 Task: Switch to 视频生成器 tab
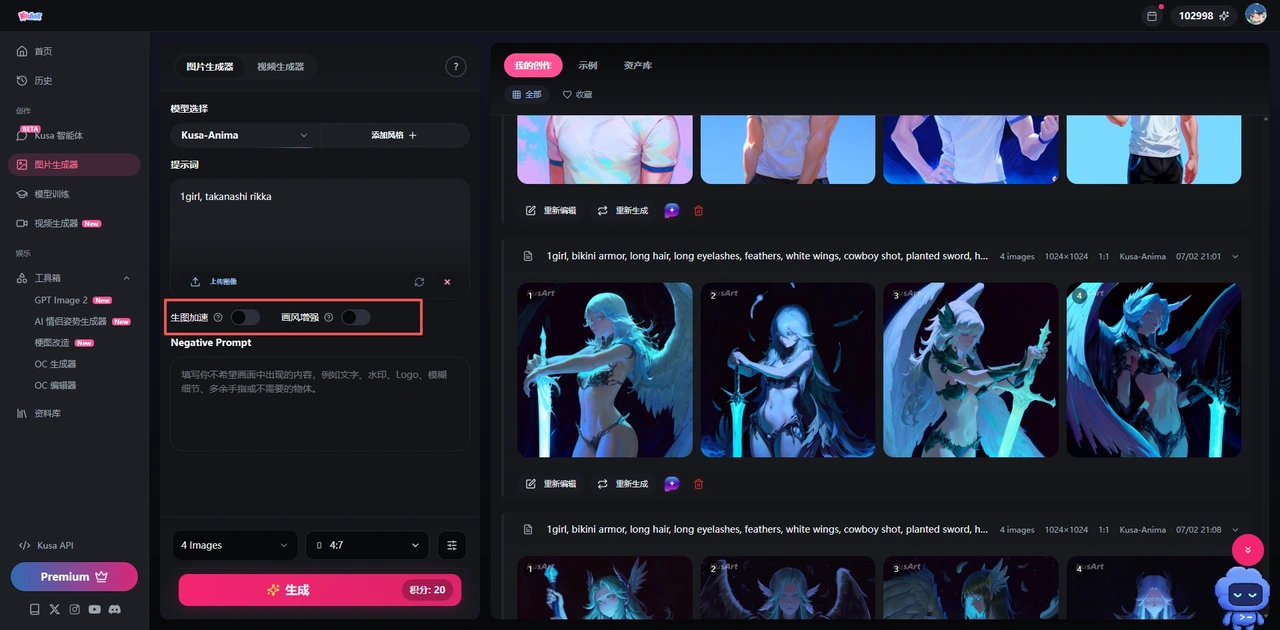pyautogui.click(x=280, y=67)
